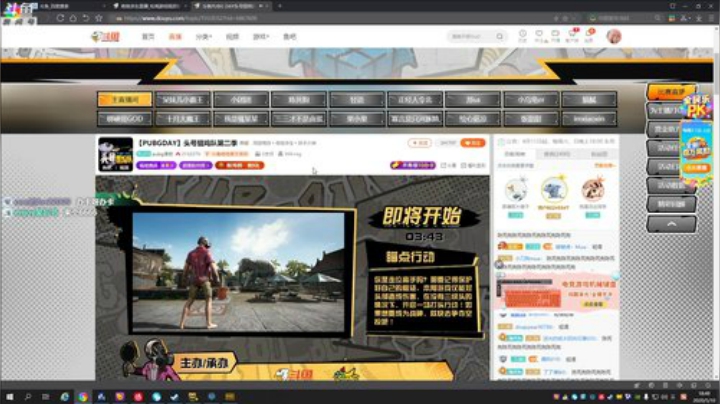Click the center top-contributor avatar with crown

(x=554, y=190)
